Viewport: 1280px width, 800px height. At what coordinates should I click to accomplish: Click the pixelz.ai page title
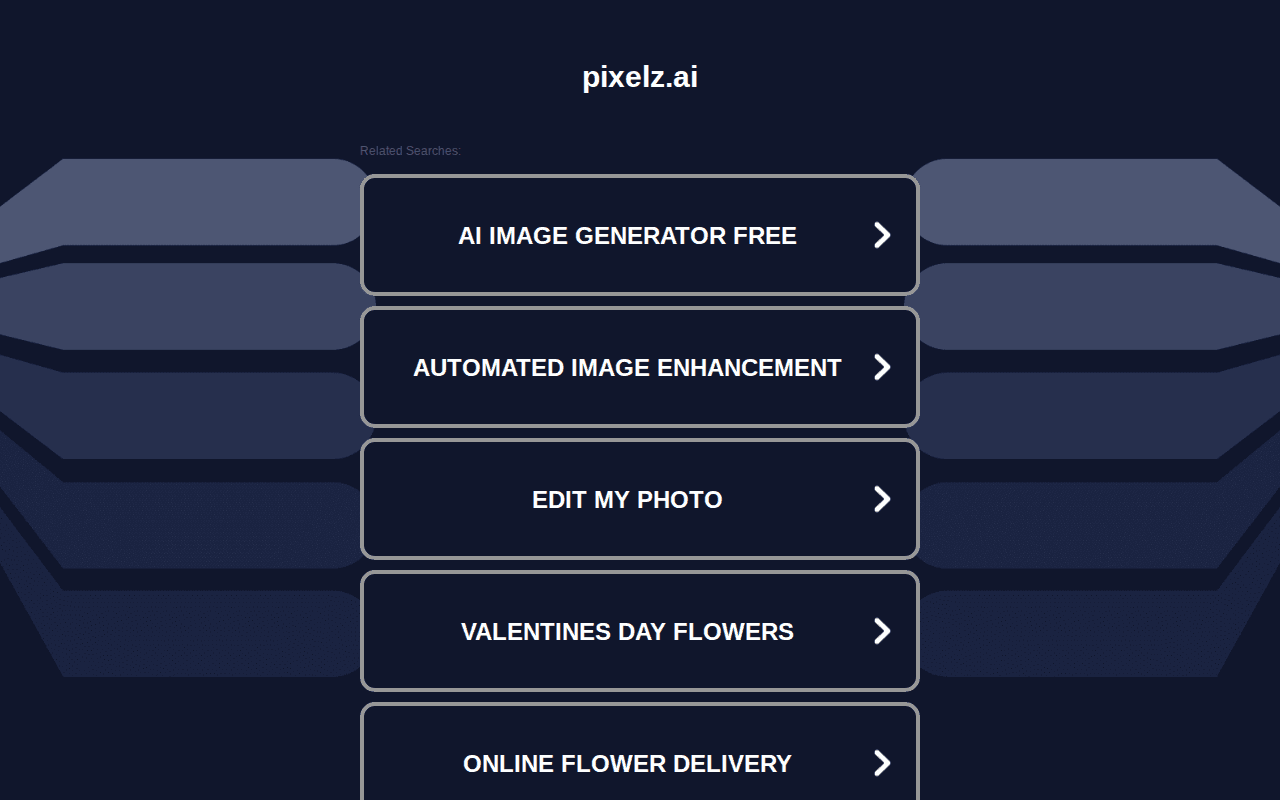[639, 77]
